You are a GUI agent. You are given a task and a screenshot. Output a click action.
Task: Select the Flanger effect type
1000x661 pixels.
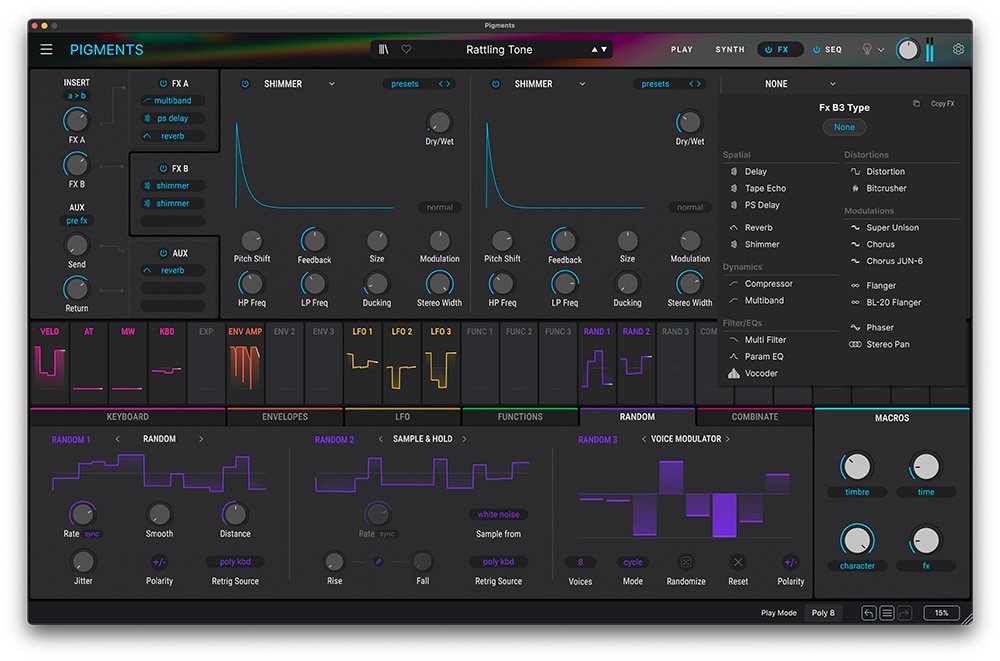tap(873, 285)
